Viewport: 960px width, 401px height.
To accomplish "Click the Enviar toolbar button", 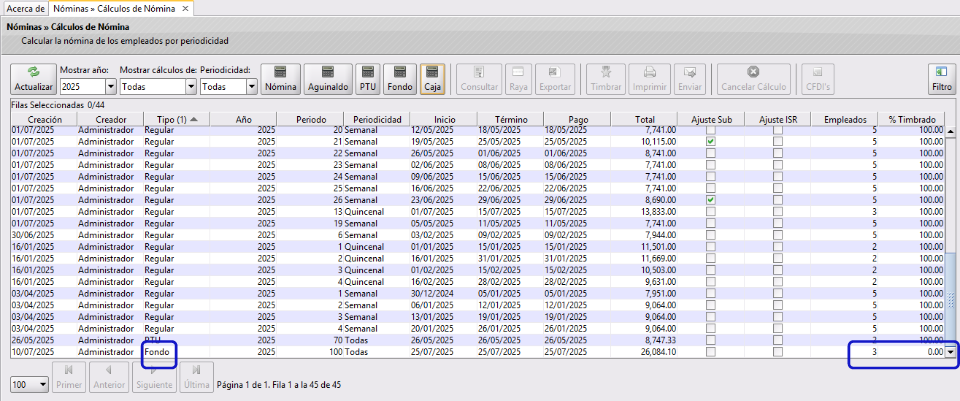I will pyautogui.click(x=689, y=79).
